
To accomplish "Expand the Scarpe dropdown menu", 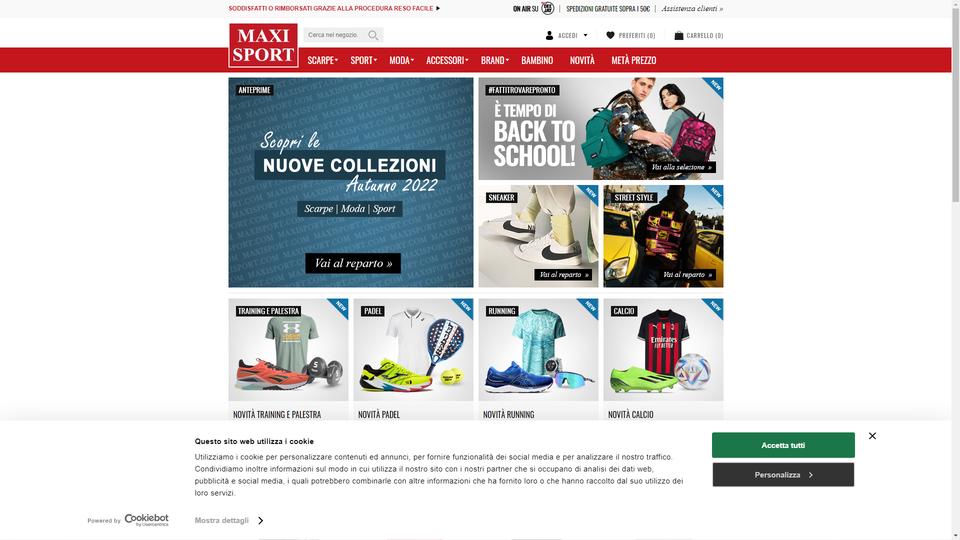I will 323,60.
